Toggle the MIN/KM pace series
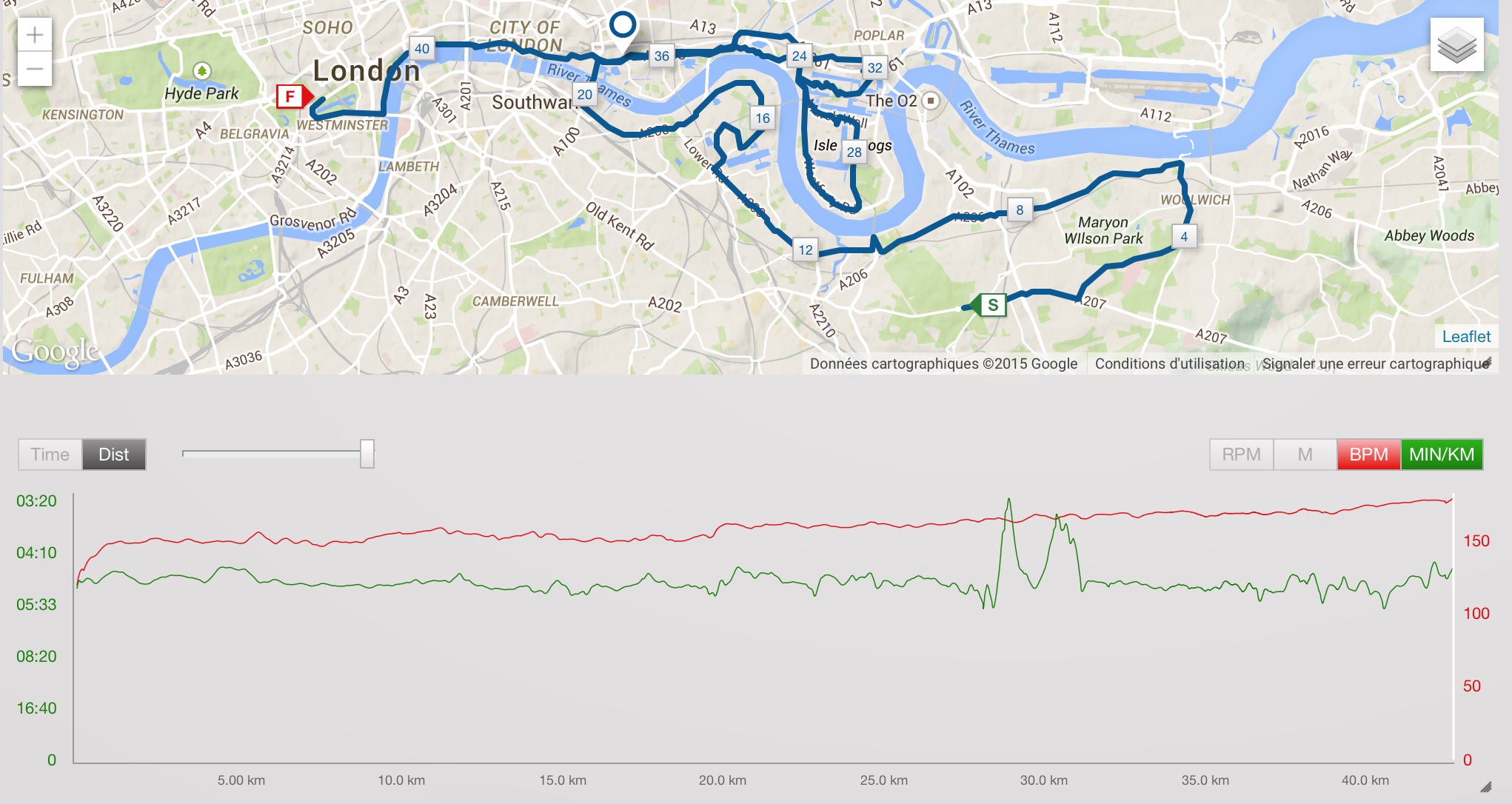The height and width of the screenshot is (804, 1512). point(1441,455)
